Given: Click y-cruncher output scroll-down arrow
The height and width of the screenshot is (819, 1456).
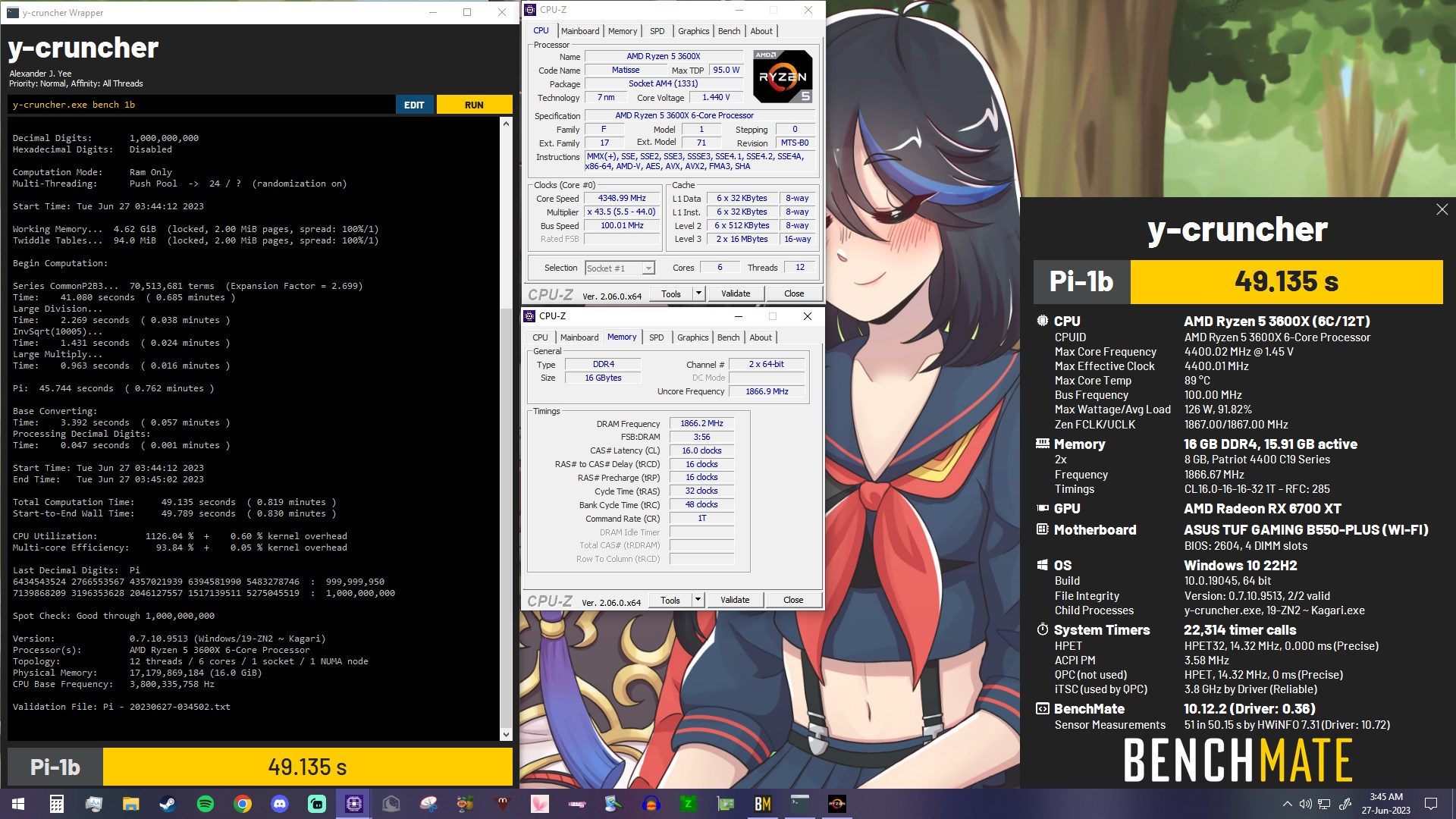Looking at the screenshot, I should [x=506, y=734].
